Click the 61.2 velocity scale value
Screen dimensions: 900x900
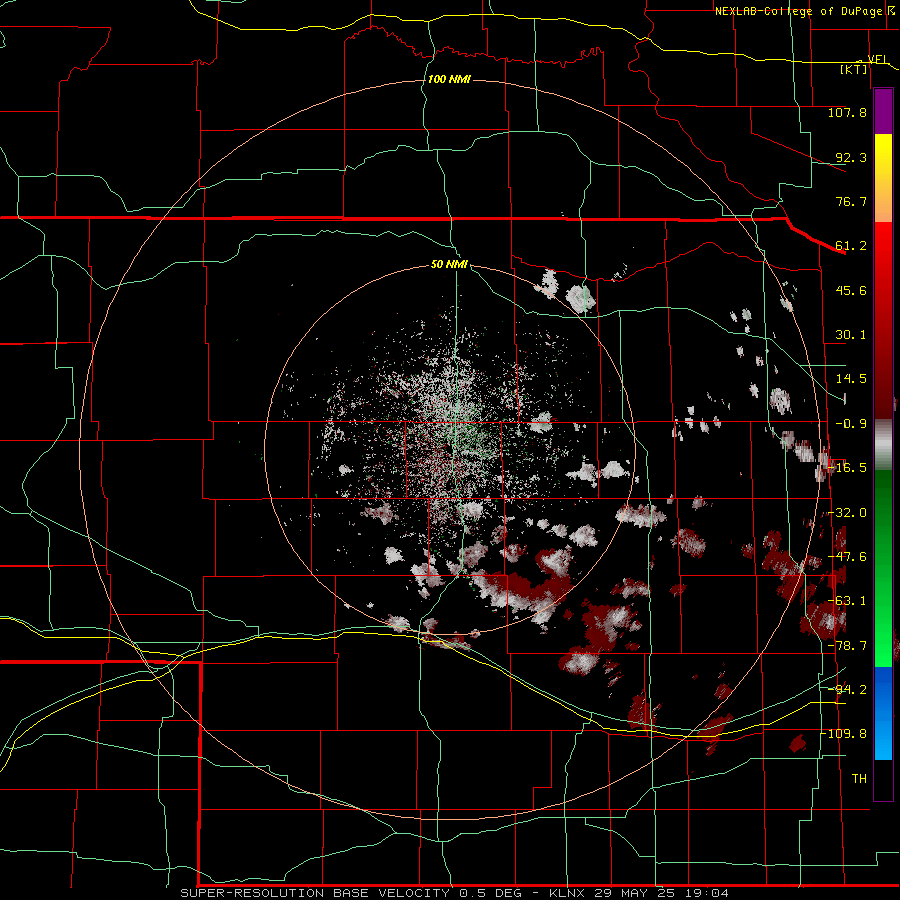(x=851, y=246)
